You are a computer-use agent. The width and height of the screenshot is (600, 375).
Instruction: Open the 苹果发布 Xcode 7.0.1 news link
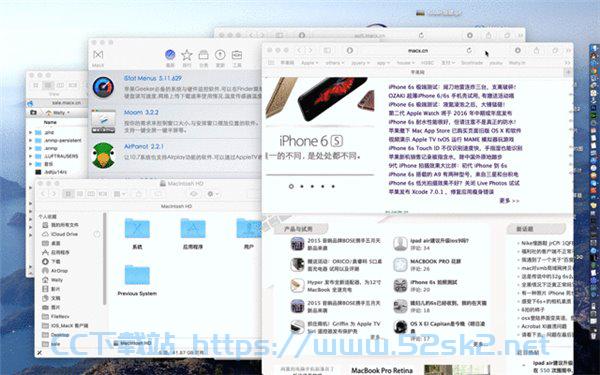pos(441,192)
